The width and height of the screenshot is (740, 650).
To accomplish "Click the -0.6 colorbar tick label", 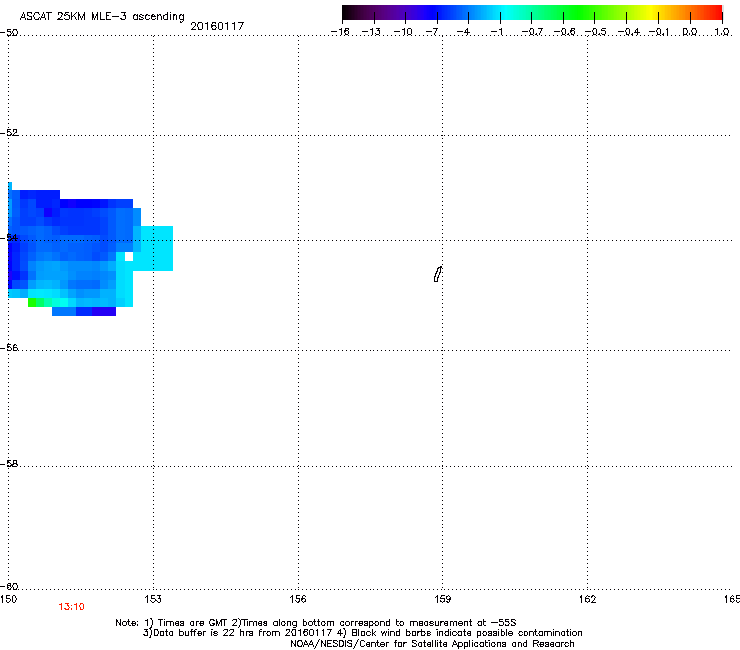I will click(564, 32).
